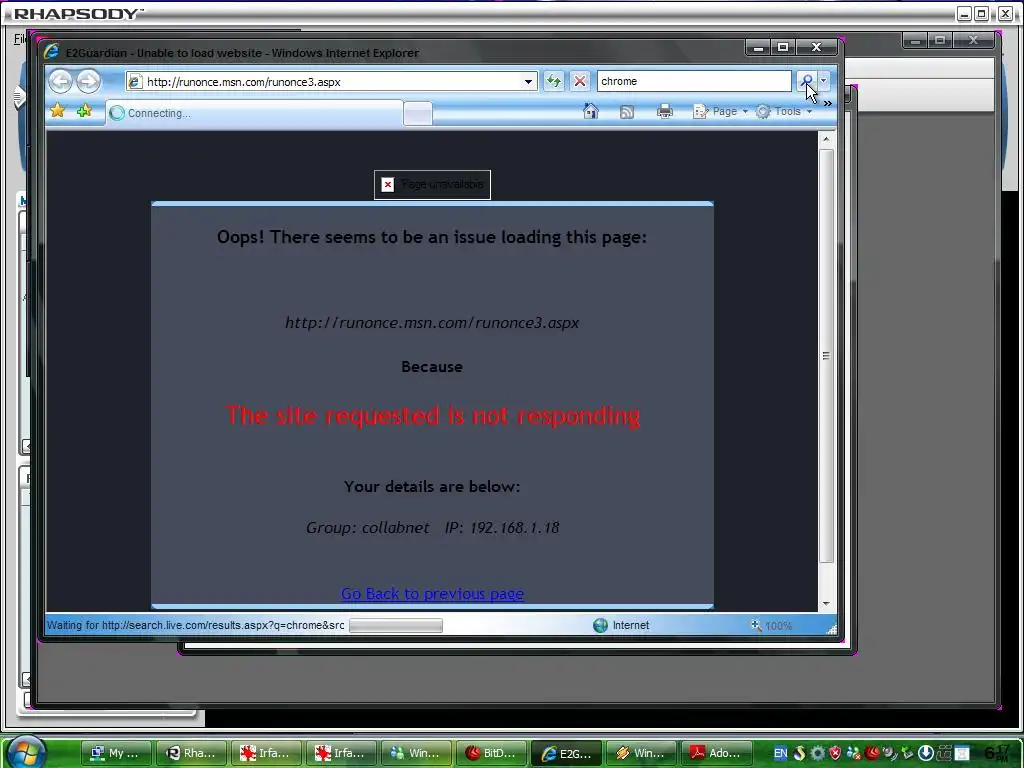Expand the toolbar overflow chevron
This screenshot has width=1024, height=768.
(x=827, y=103)
